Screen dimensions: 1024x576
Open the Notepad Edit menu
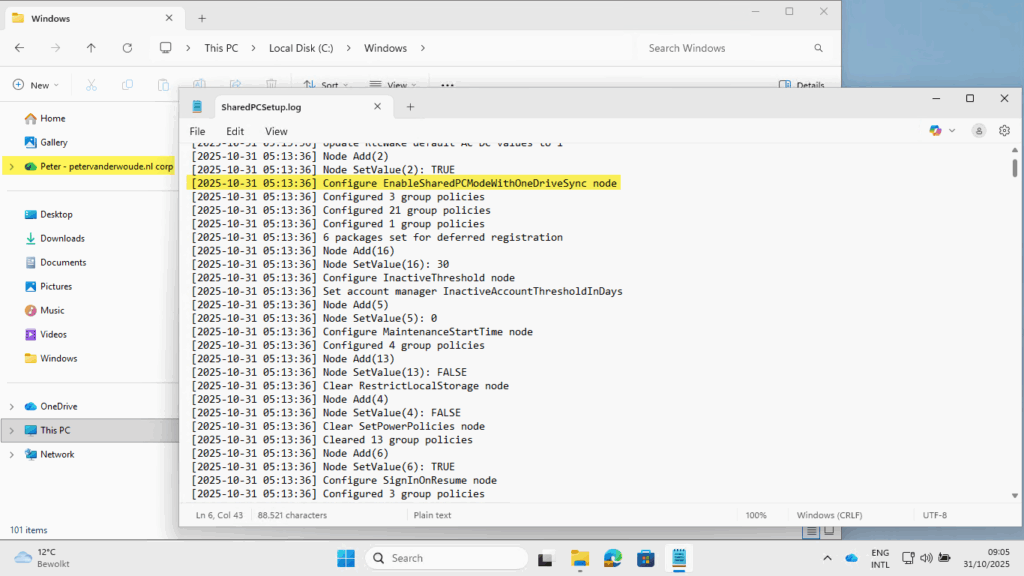pyautogui.click(x=235, y=131)
